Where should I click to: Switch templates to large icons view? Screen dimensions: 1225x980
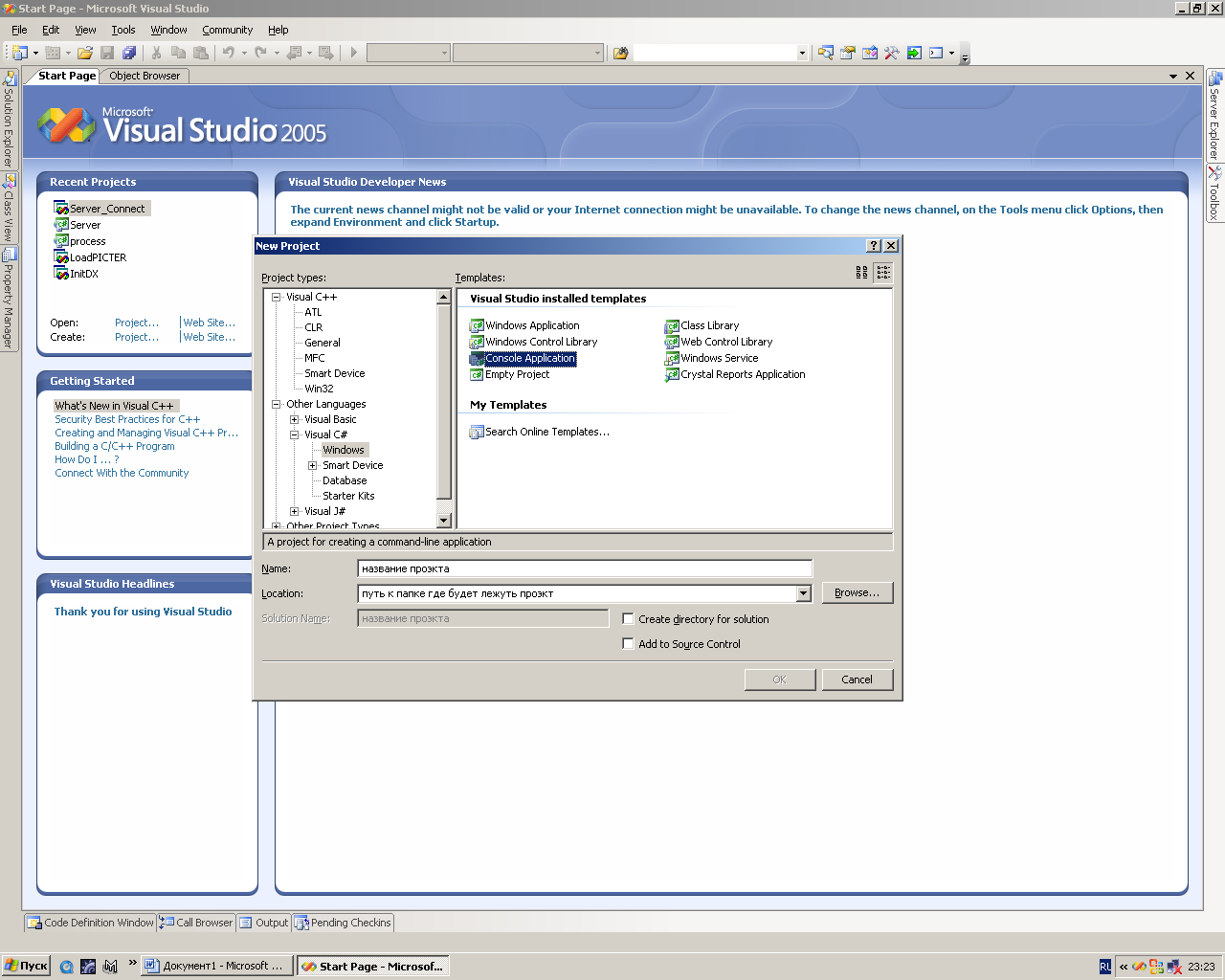coord(861,273)
